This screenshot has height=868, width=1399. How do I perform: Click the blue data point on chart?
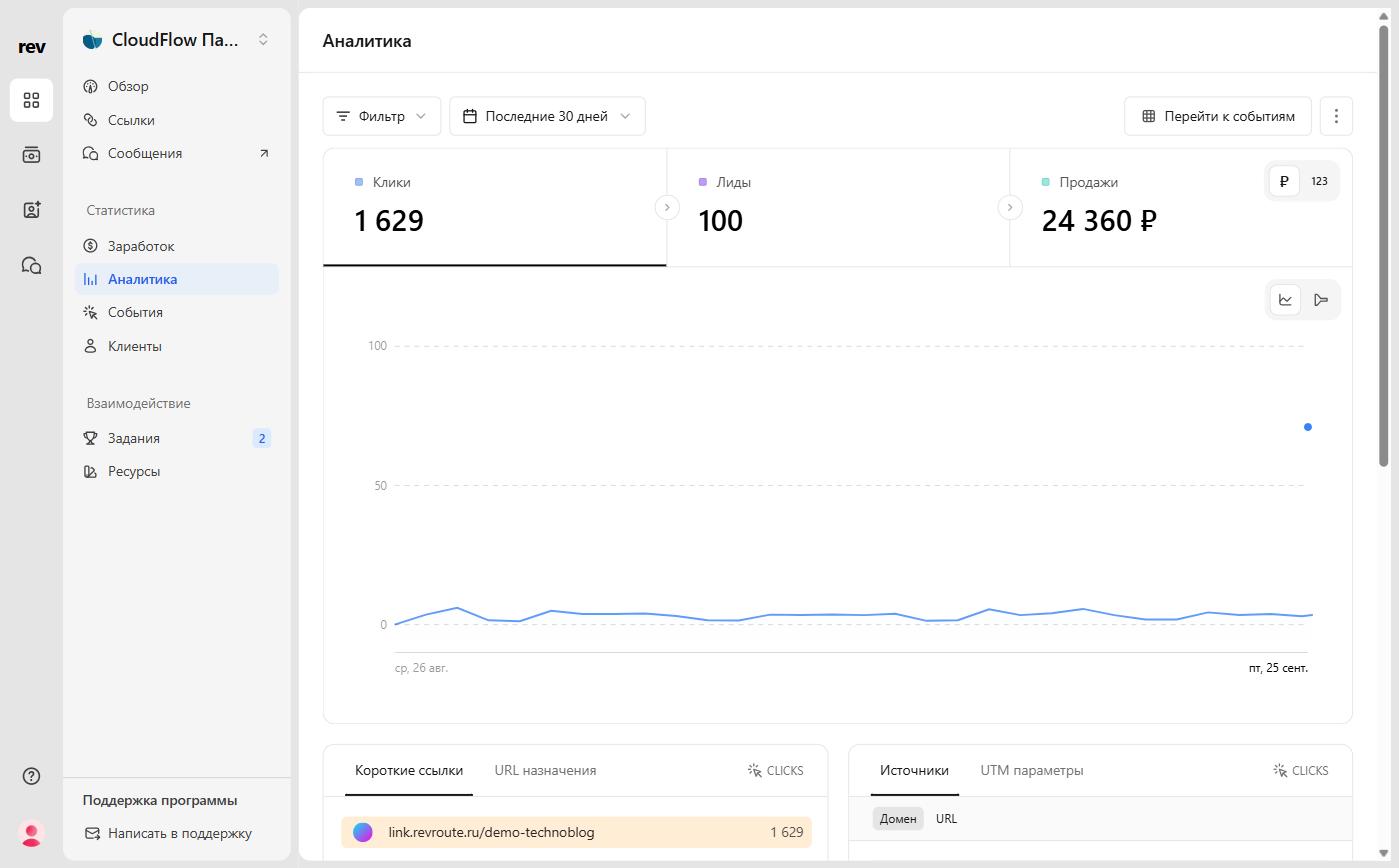coord(1308,427)
